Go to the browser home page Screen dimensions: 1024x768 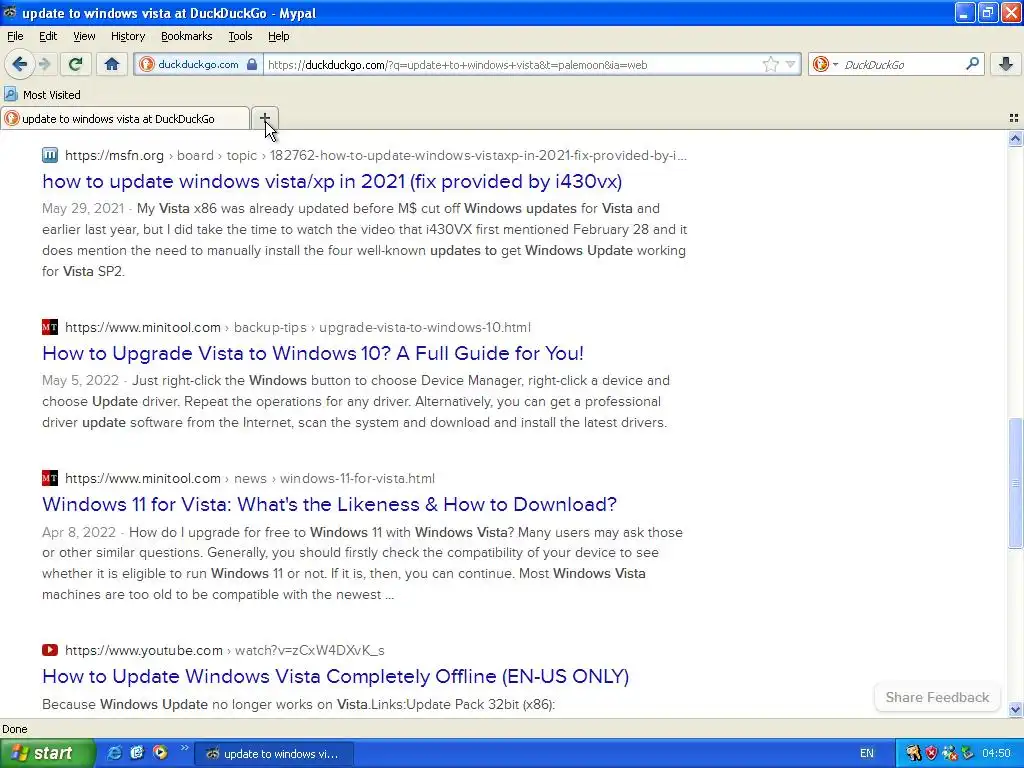112,64
